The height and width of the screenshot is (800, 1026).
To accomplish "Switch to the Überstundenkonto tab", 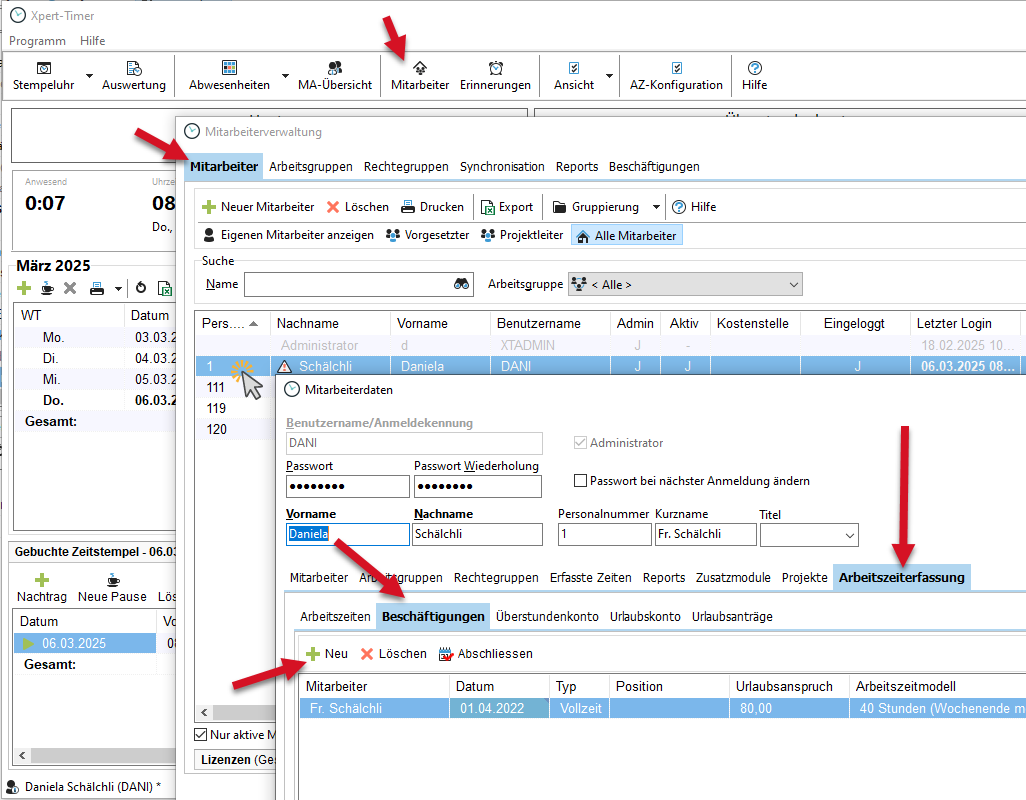I will 547,616.
